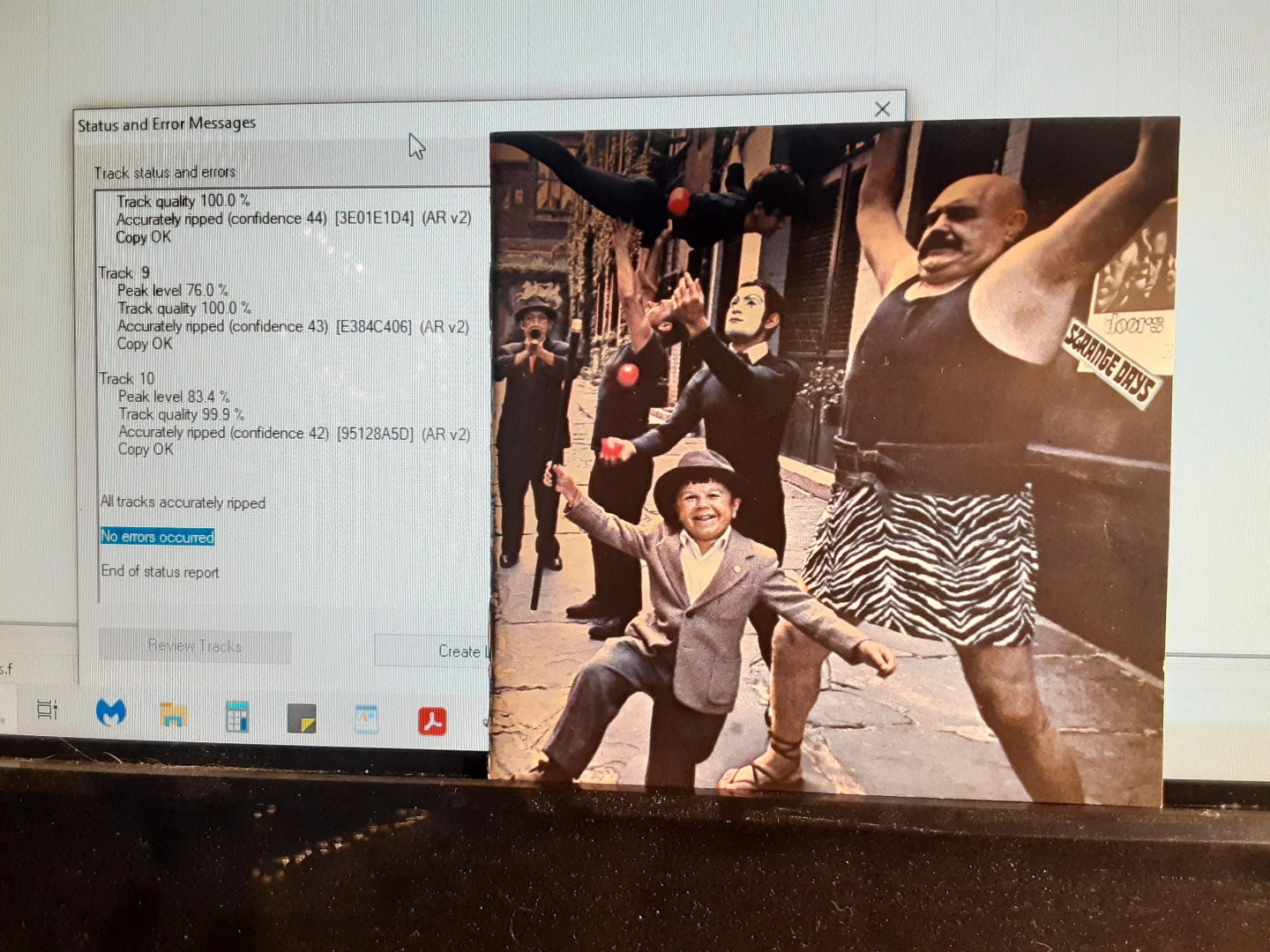Click 'Copy OK' under Track 10

click(146, 450)
